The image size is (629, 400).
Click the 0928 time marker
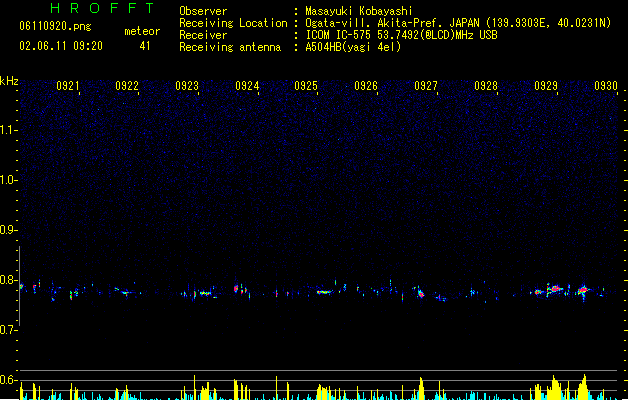coord(486,86)
